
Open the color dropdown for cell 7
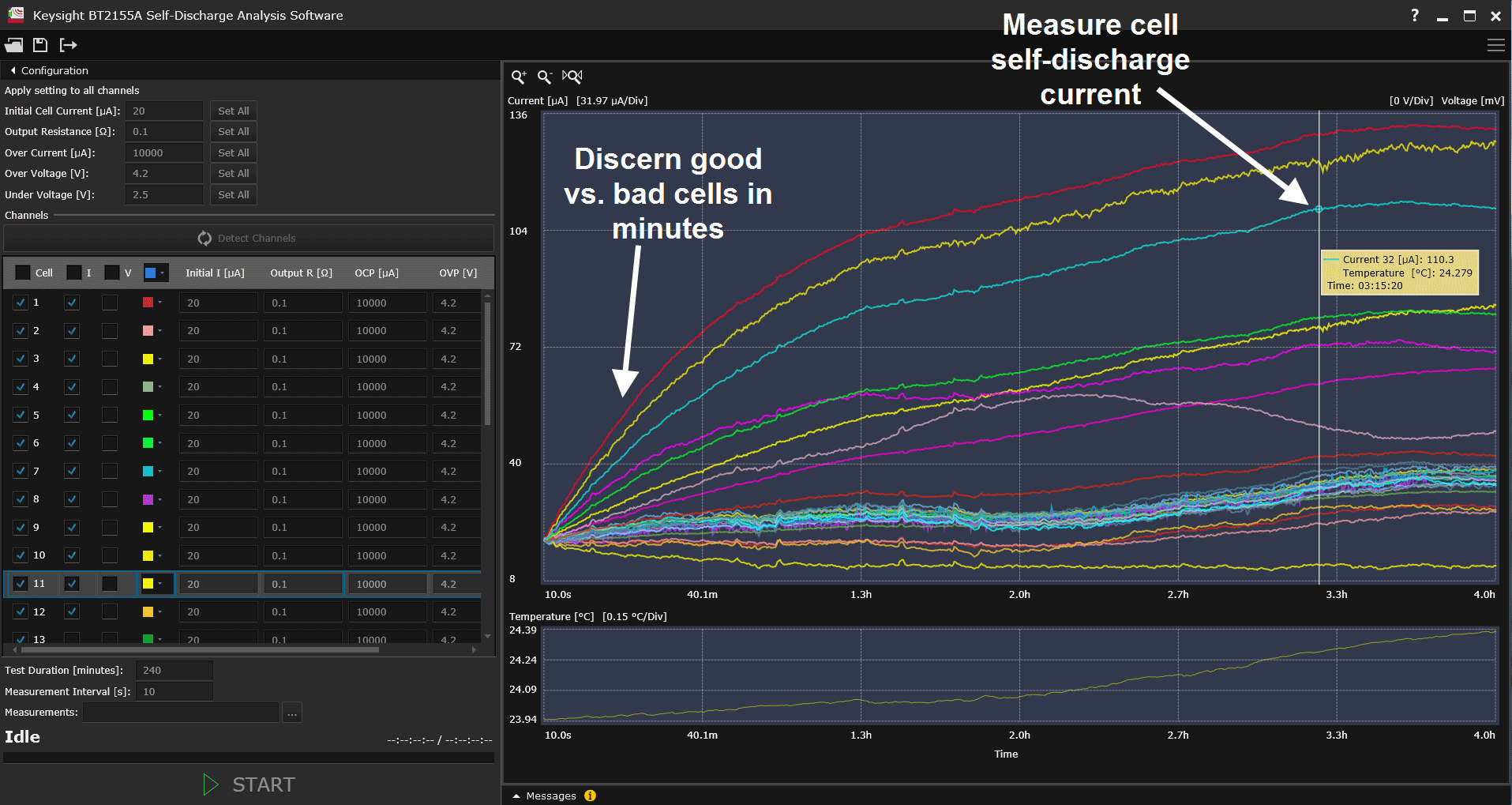point(152,471)
